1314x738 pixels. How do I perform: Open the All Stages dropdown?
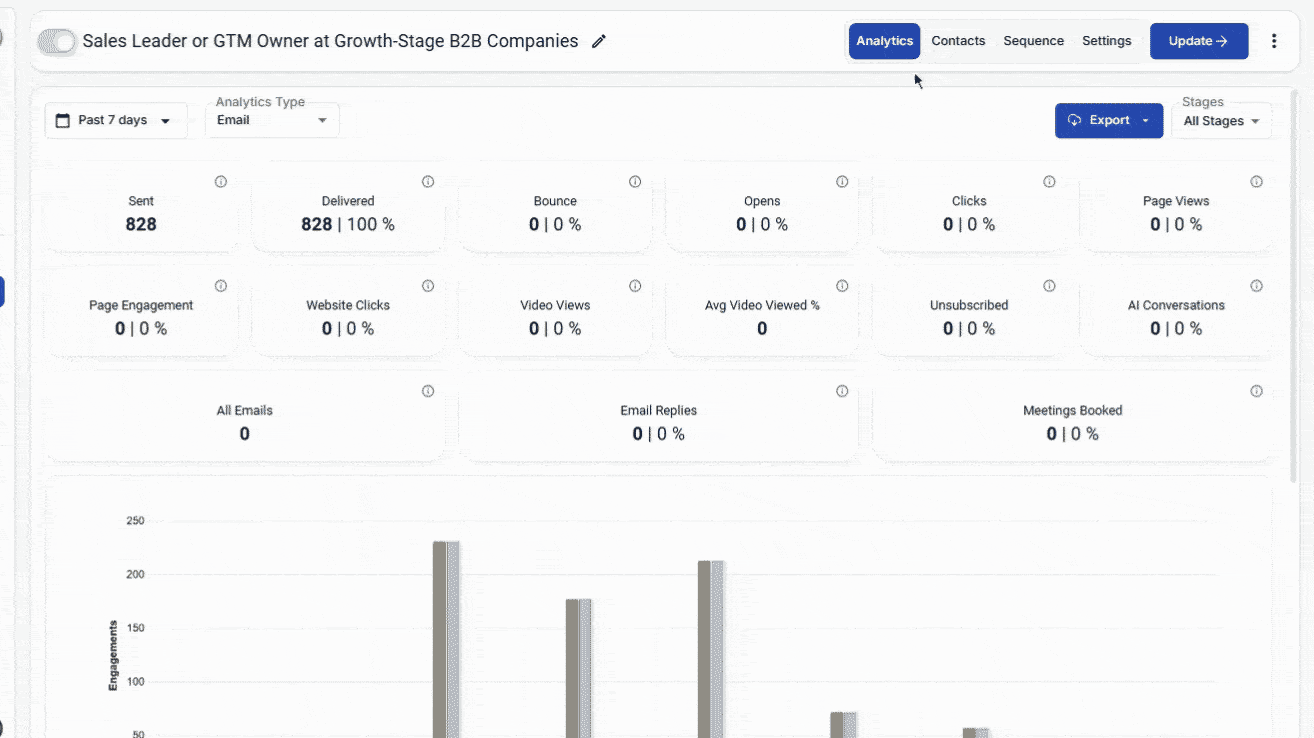pos(1221,121)
